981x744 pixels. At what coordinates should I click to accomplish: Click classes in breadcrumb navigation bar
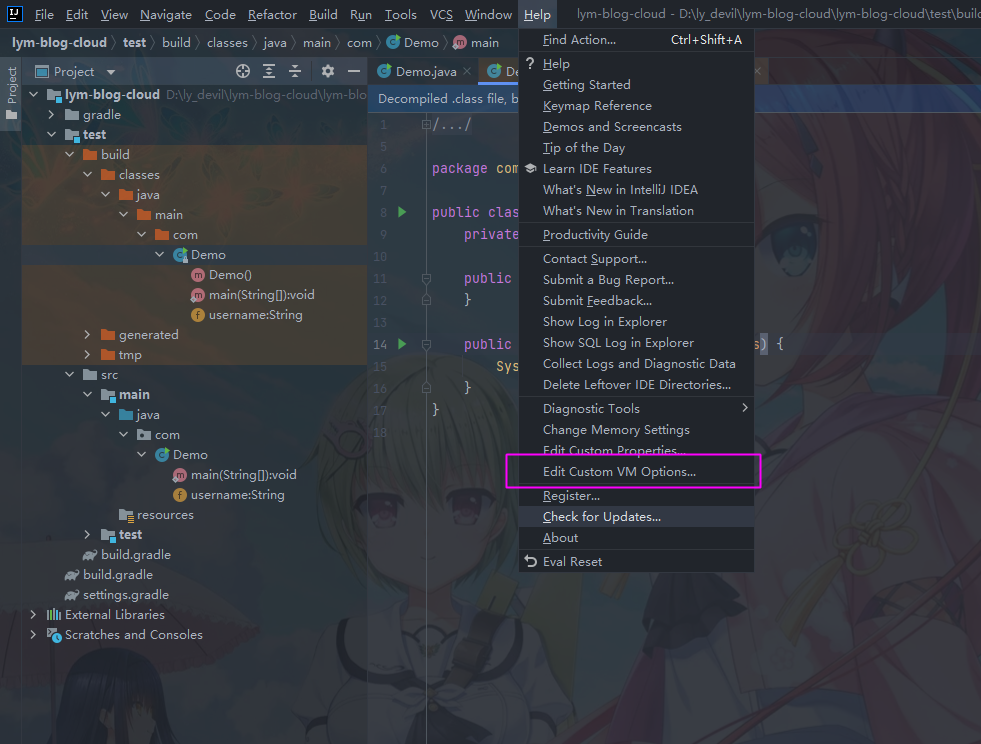227,43
